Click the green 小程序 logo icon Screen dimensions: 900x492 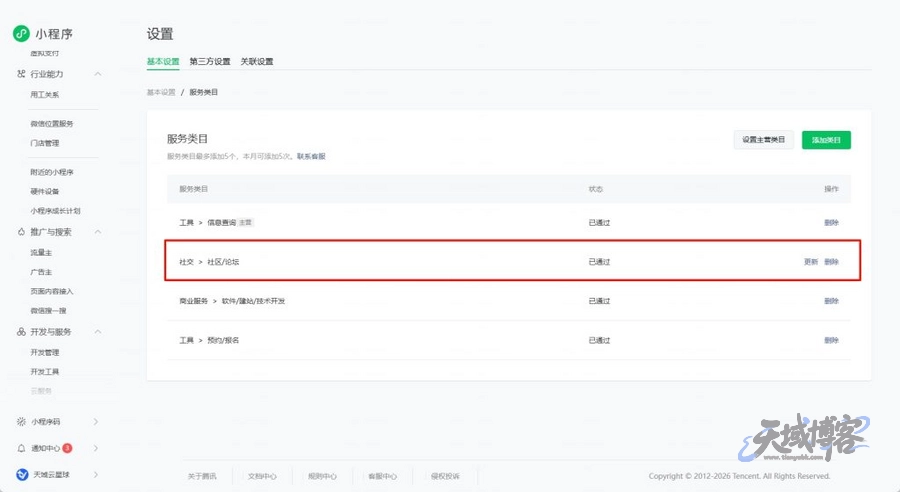pos(21,34)
